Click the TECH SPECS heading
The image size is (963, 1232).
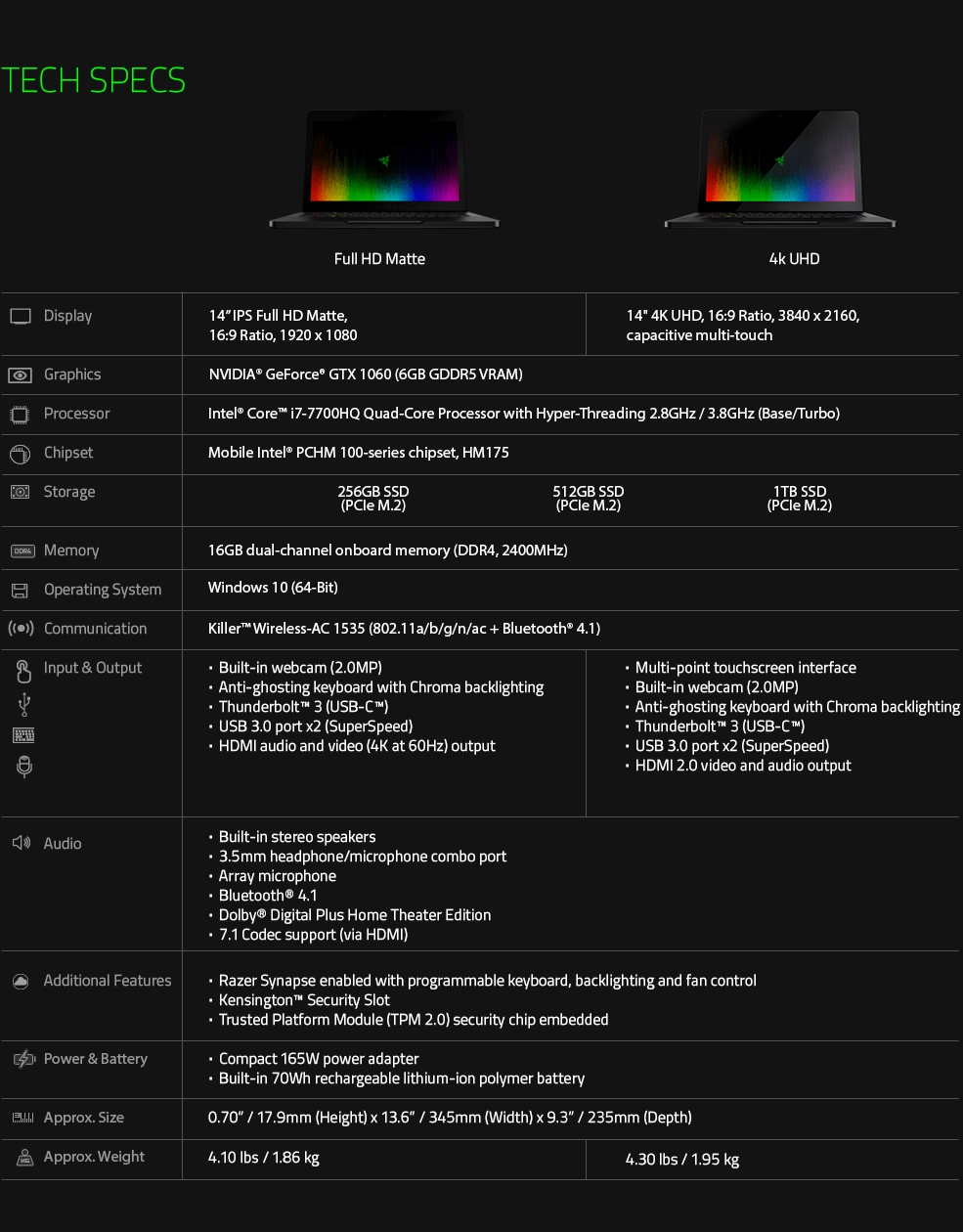point(93,80)
